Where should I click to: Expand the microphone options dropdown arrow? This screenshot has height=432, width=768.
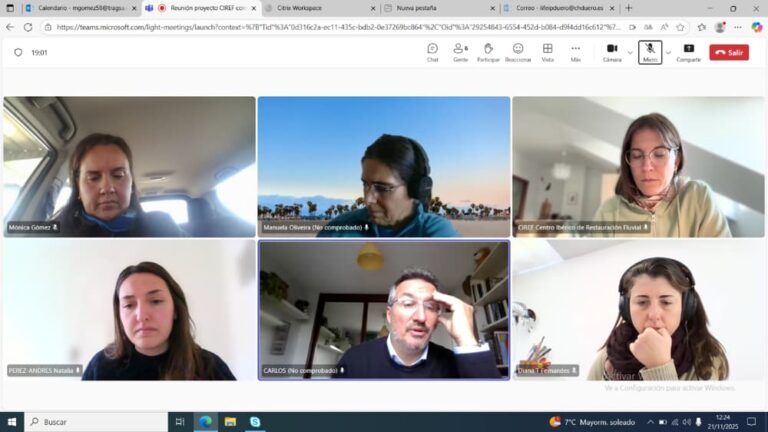[x=668, y=52]
